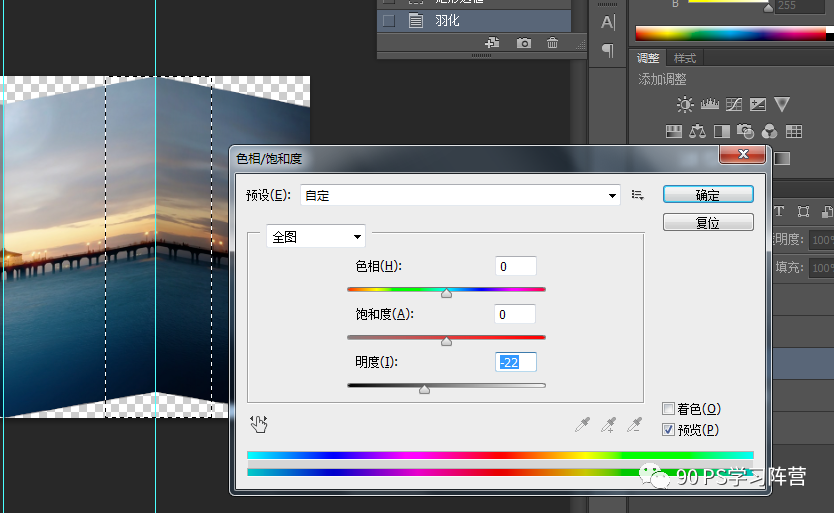This screenshot has height=513, width=834.
Task: Select the 羽化 history state
Action: 474,21
